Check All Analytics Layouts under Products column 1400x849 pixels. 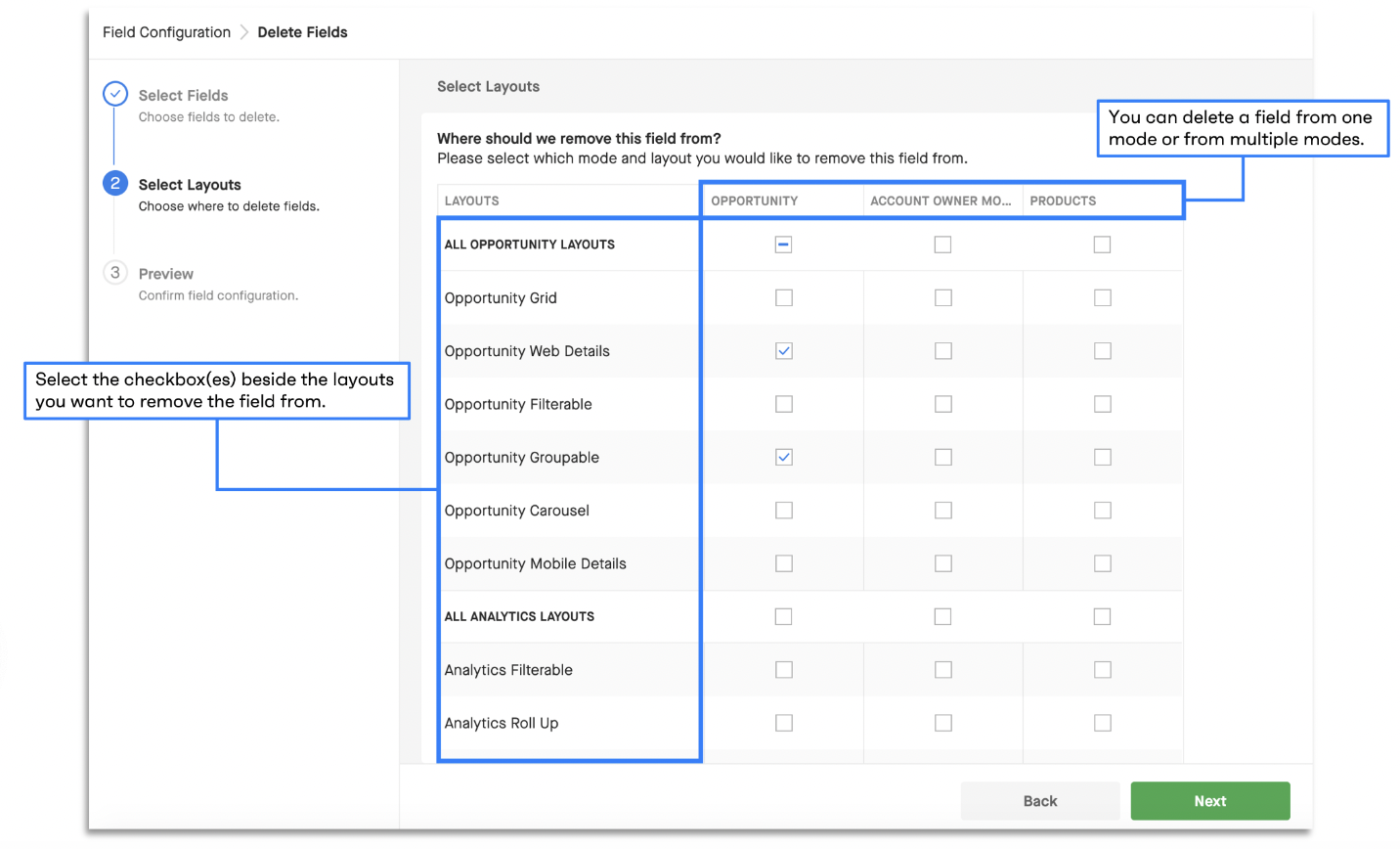click(x=1102, y=616)
